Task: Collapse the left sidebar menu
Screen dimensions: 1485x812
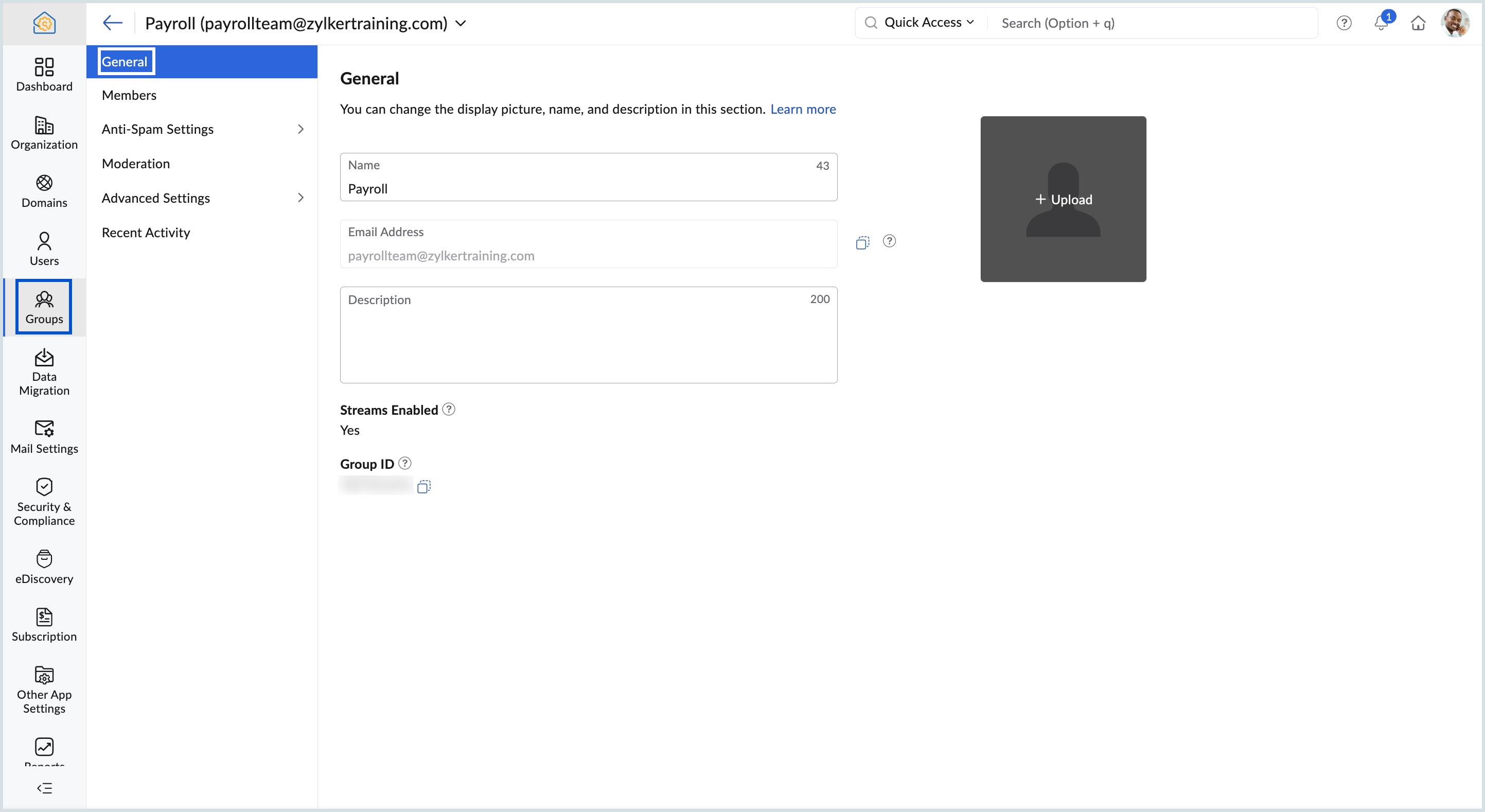Action: point(44,788)
